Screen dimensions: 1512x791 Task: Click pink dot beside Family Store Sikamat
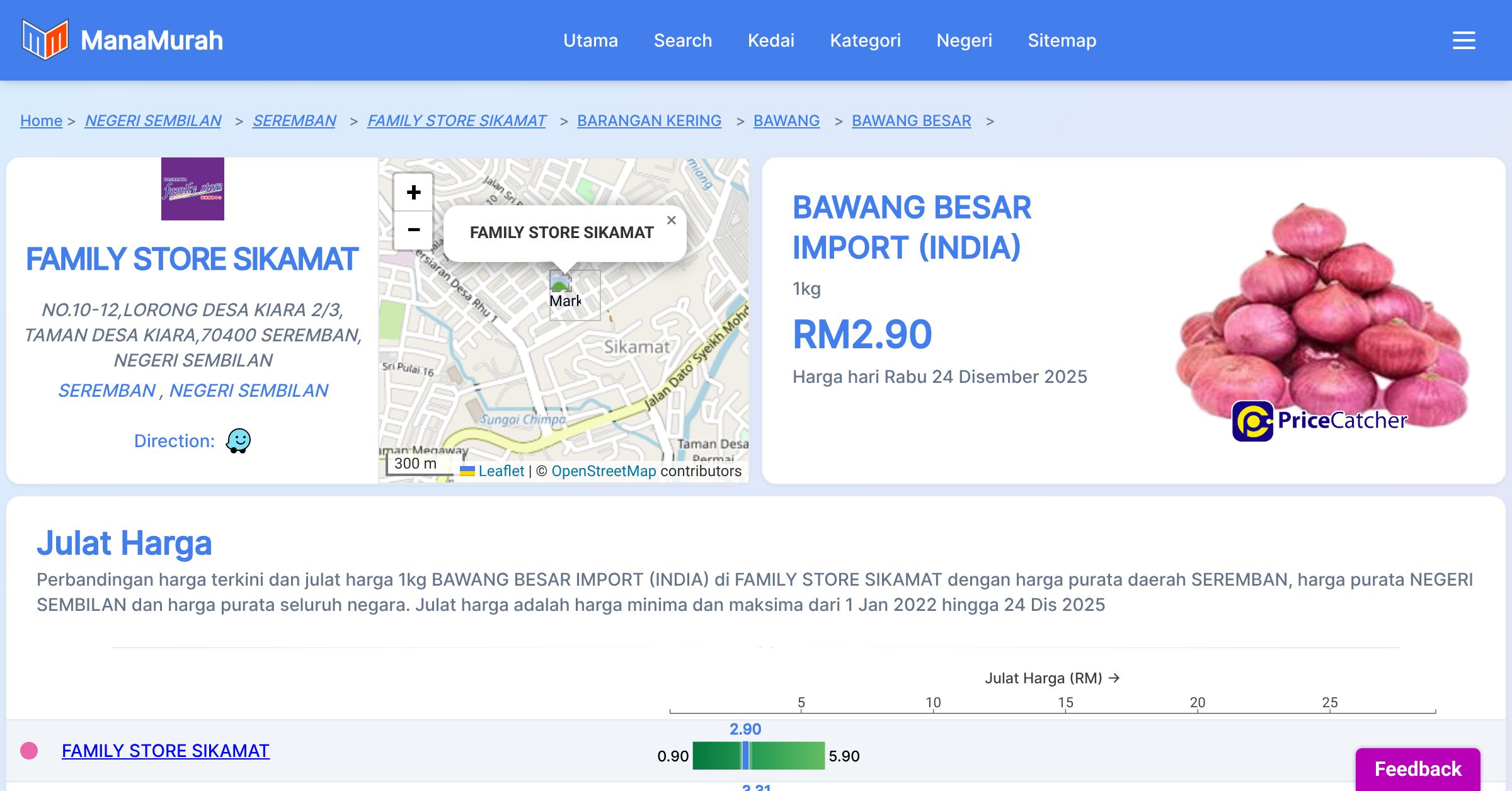coord(29,751)
